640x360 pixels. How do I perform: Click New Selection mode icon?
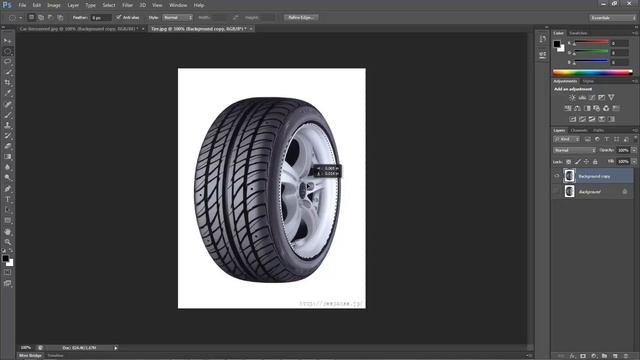click(x=31, y=18)
